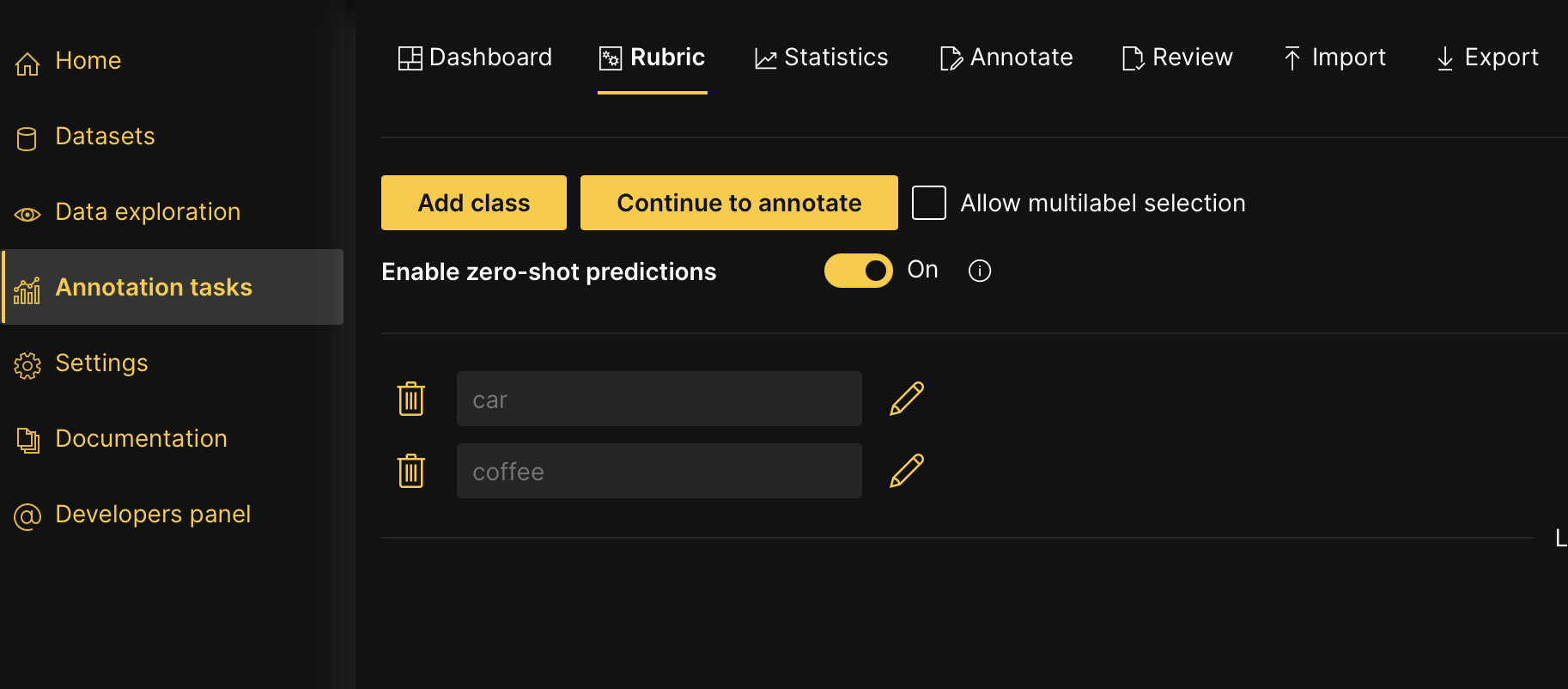Switch to the Annotate tab
The height and width of the screenshot is (689, 1568).
click(x=1006, y=58)
